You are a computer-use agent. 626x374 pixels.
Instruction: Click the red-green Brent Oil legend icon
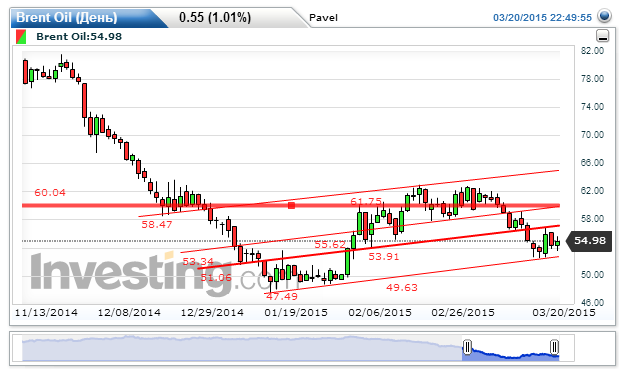point(21,37)
